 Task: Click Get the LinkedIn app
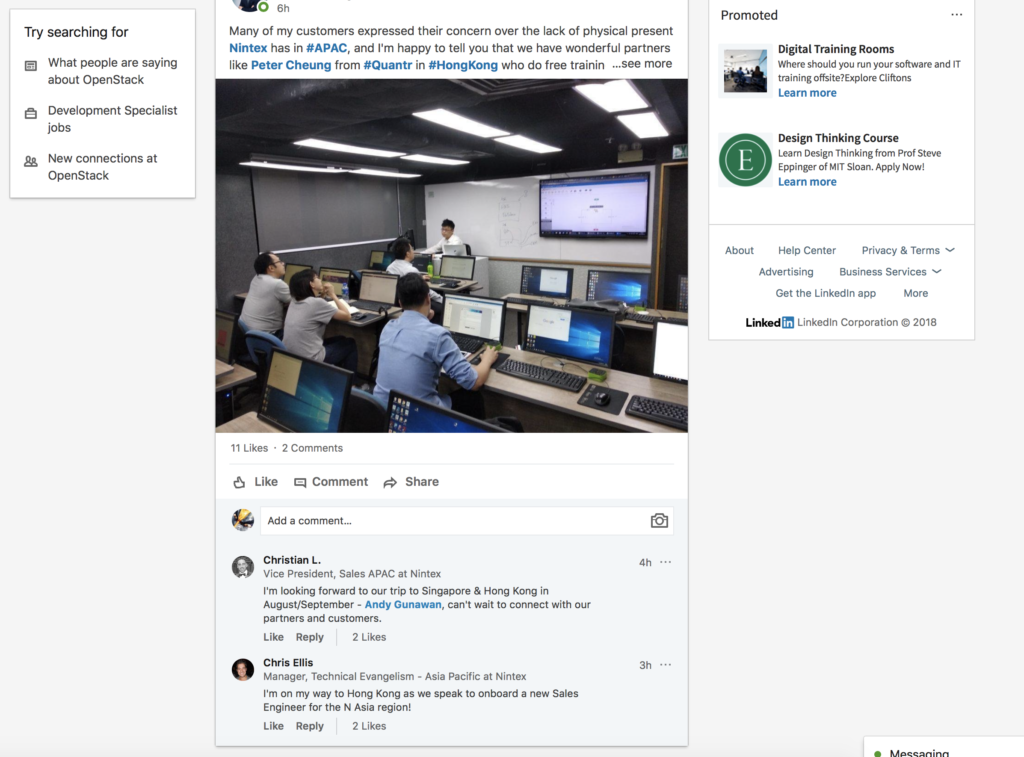pyautogui.click(x=825, y=293)
